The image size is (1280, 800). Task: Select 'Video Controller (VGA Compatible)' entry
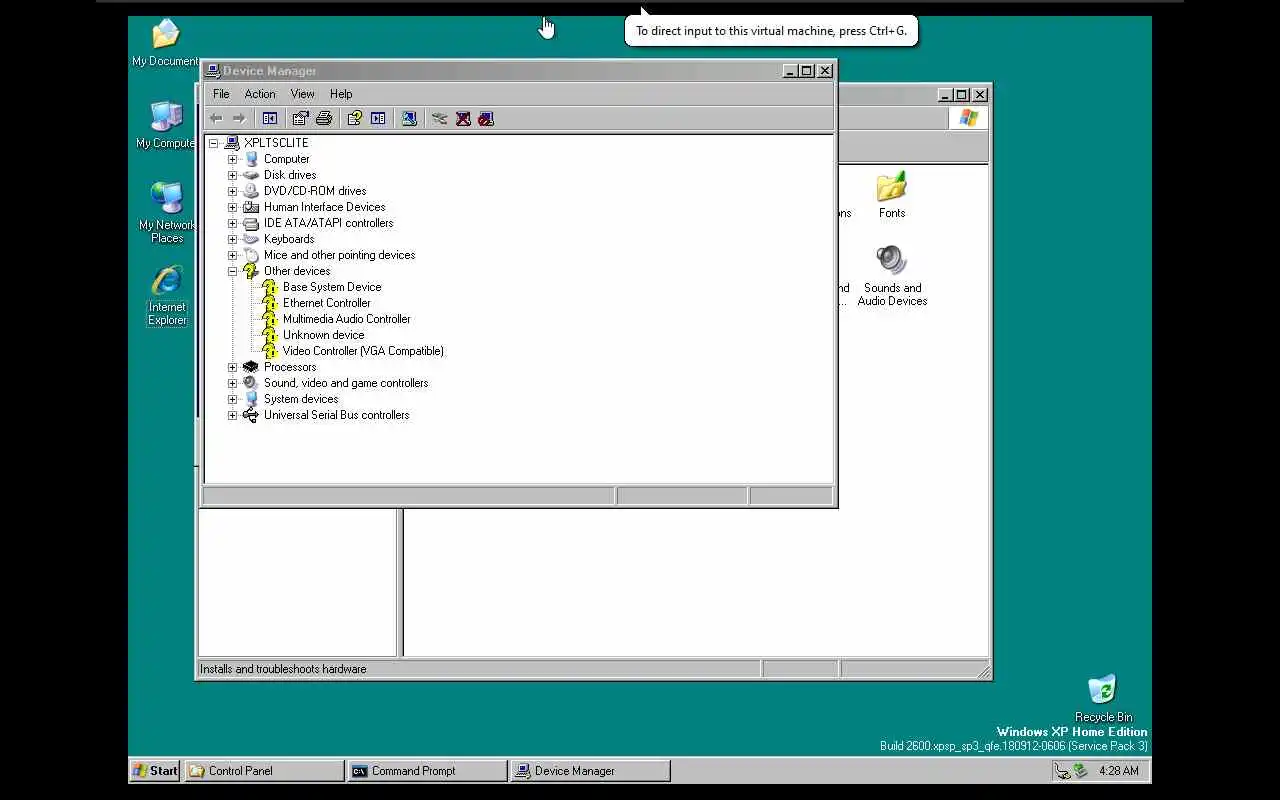(363, 351)
